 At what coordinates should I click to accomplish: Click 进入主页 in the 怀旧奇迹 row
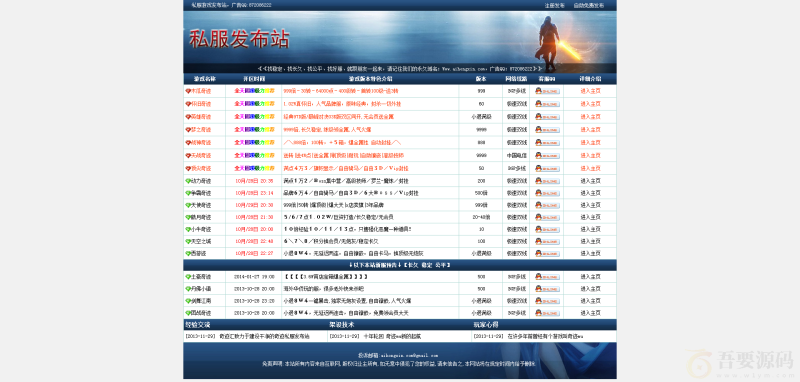(x=590, y=104)
